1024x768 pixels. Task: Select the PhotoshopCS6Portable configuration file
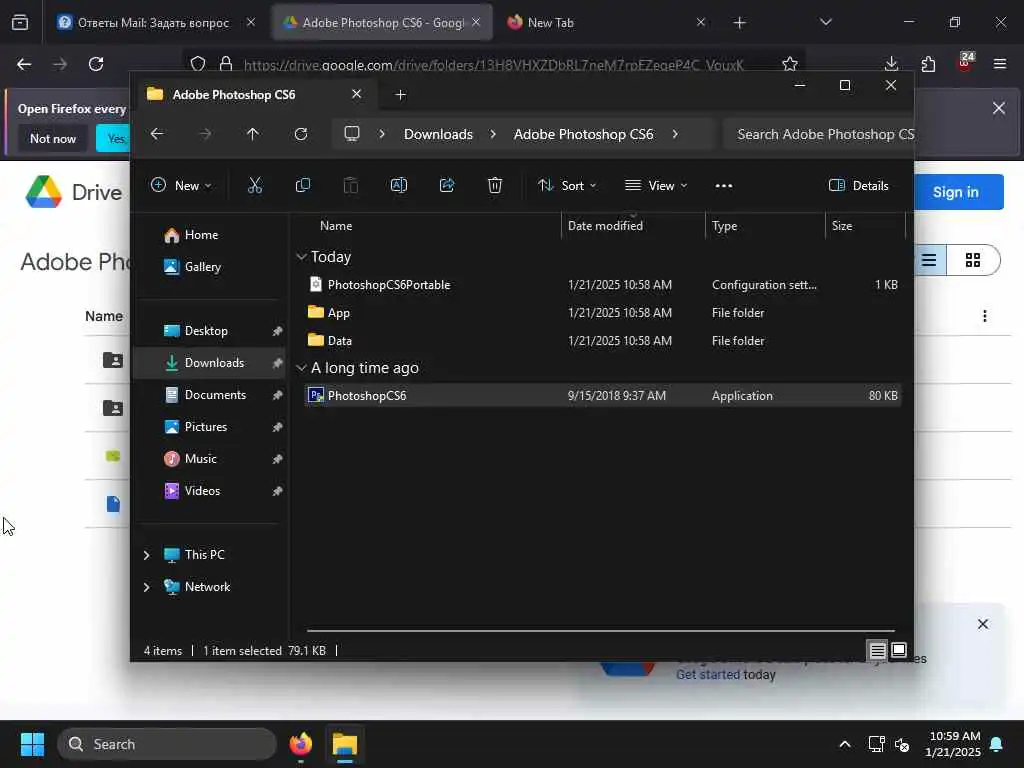602,285
